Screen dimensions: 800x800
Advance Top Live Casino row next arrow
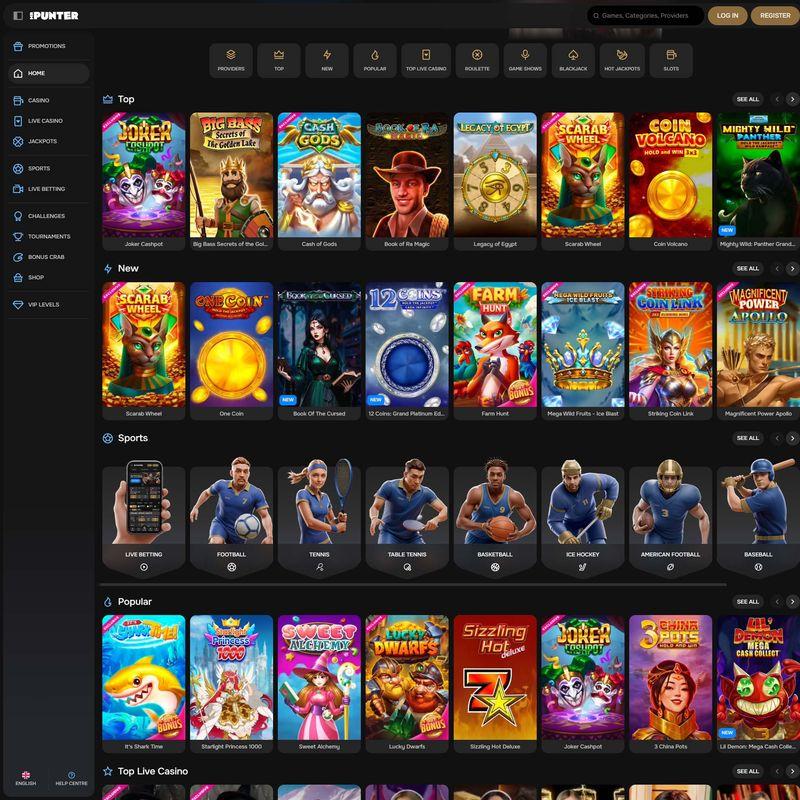[792, 771]
